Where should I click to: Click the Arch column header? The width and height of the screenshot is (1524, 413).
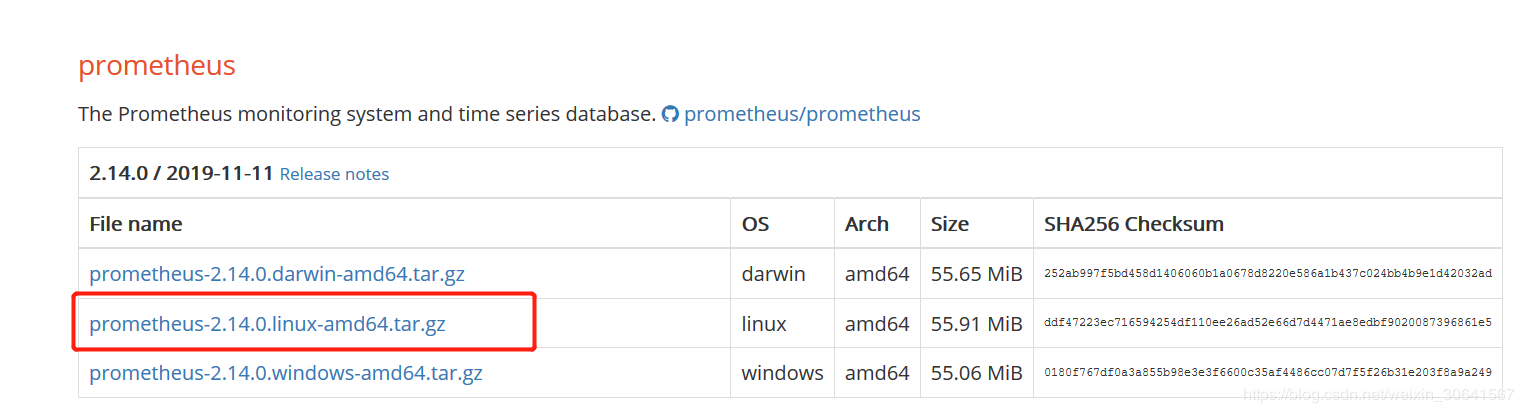coord(867,224)
